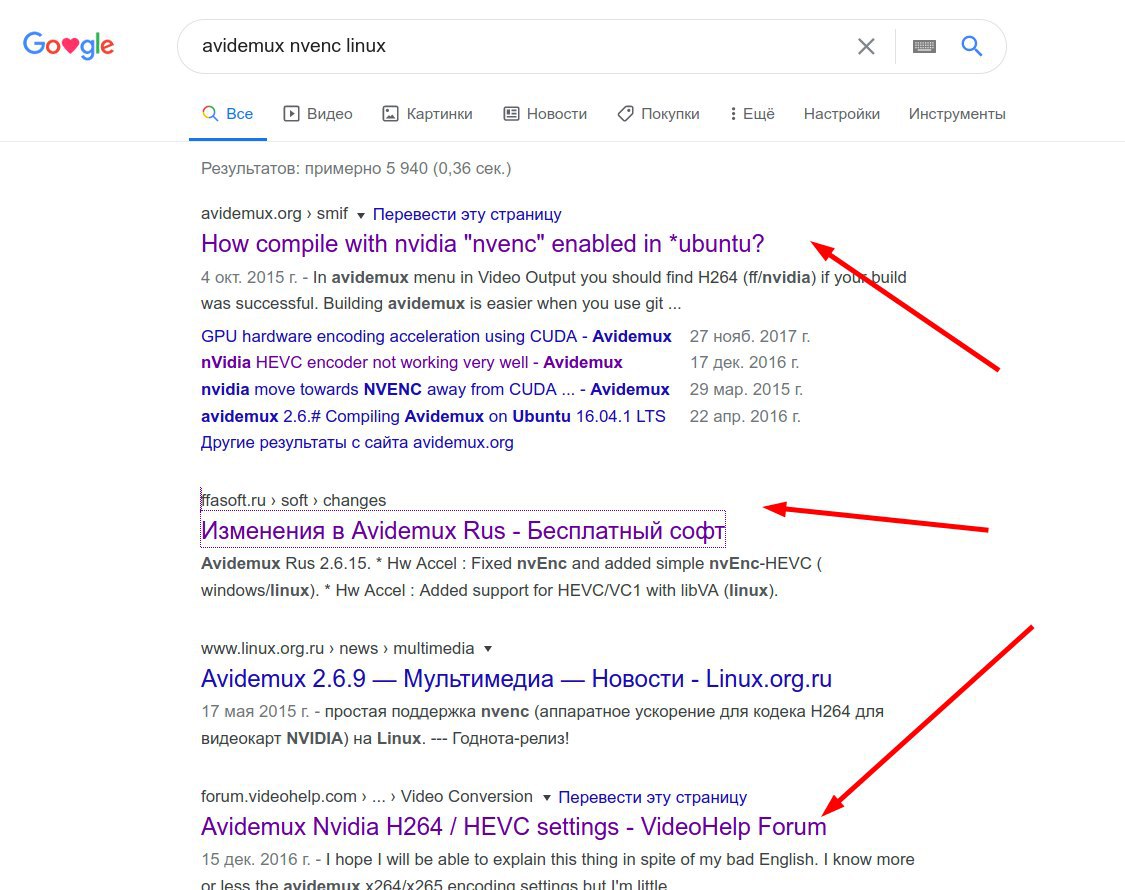
Task: Select the Все tab
Action: click(227, 113)
